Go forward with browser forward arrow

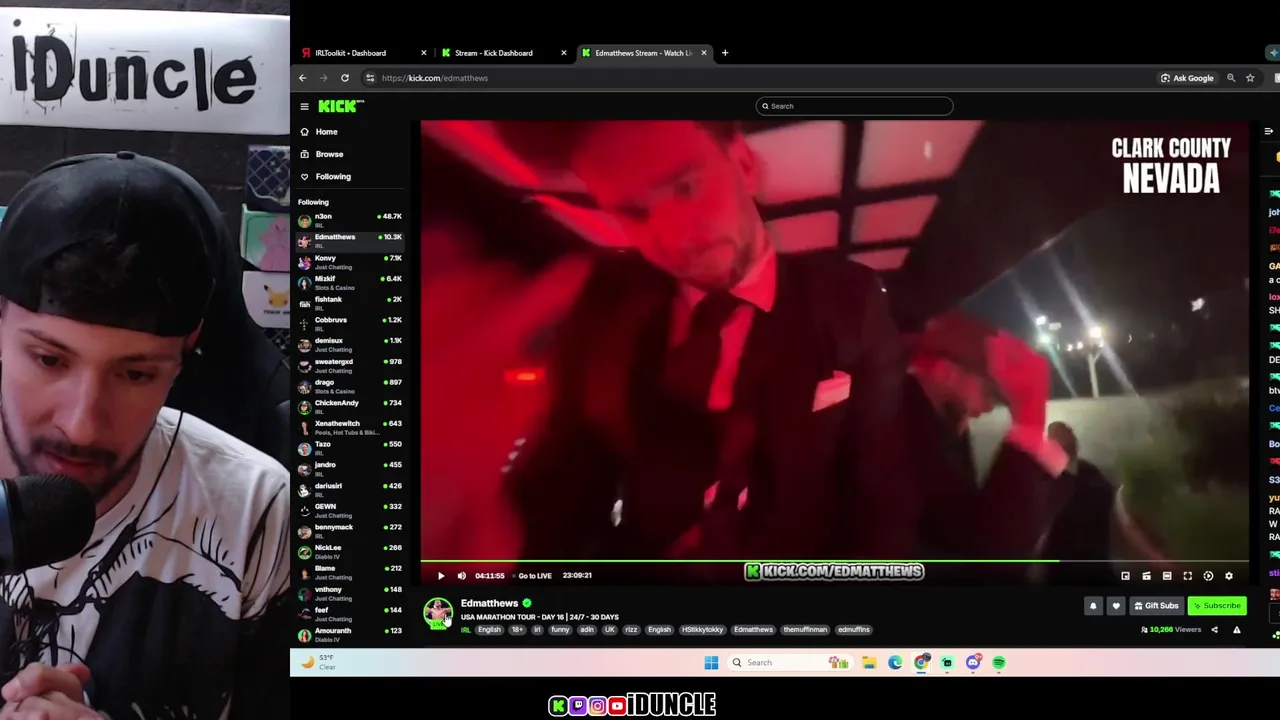323,78
